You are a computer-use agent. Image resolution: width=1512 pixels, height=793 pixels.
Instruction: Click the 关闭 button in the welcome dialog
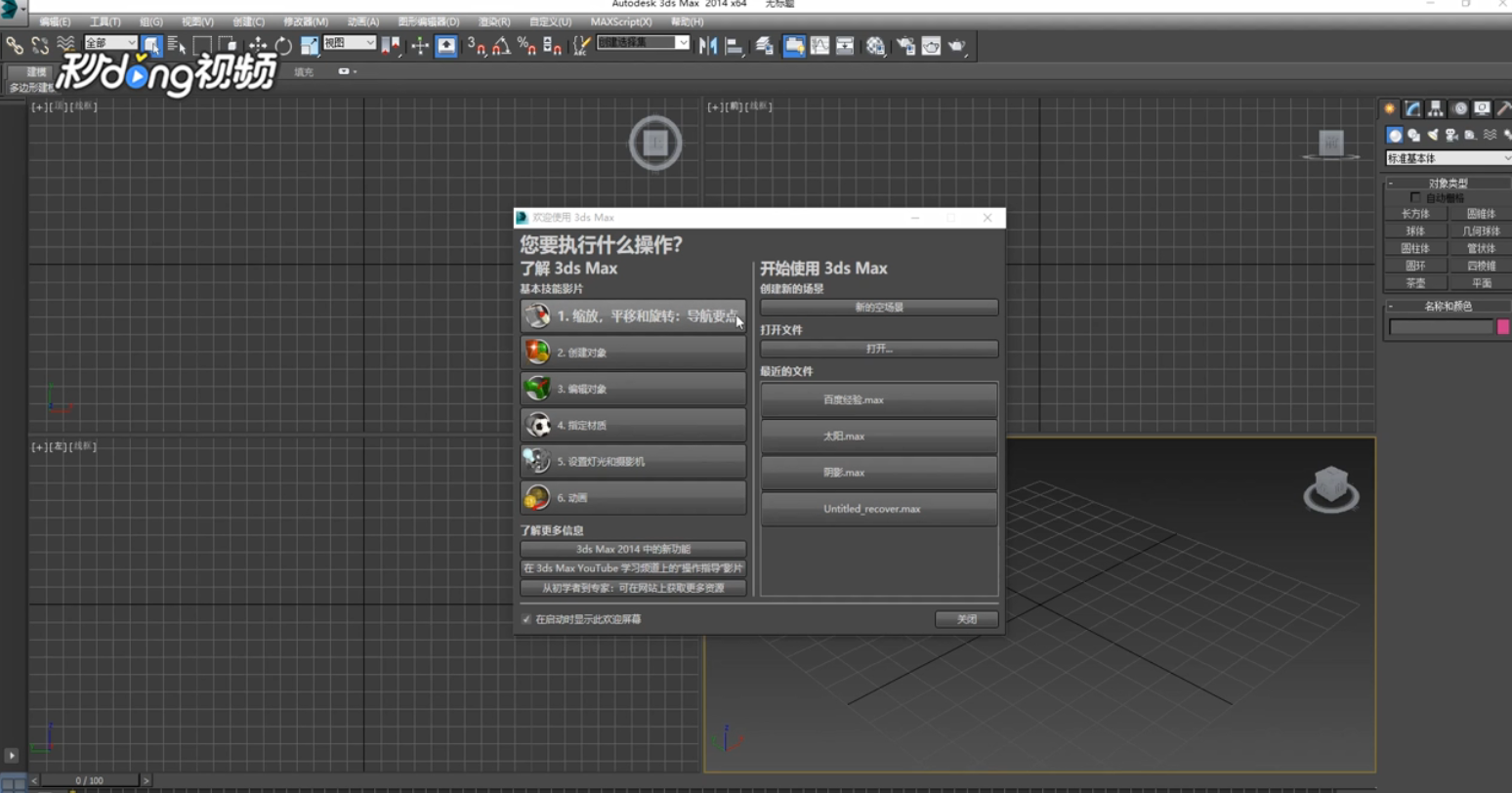[x=966, y=619]
